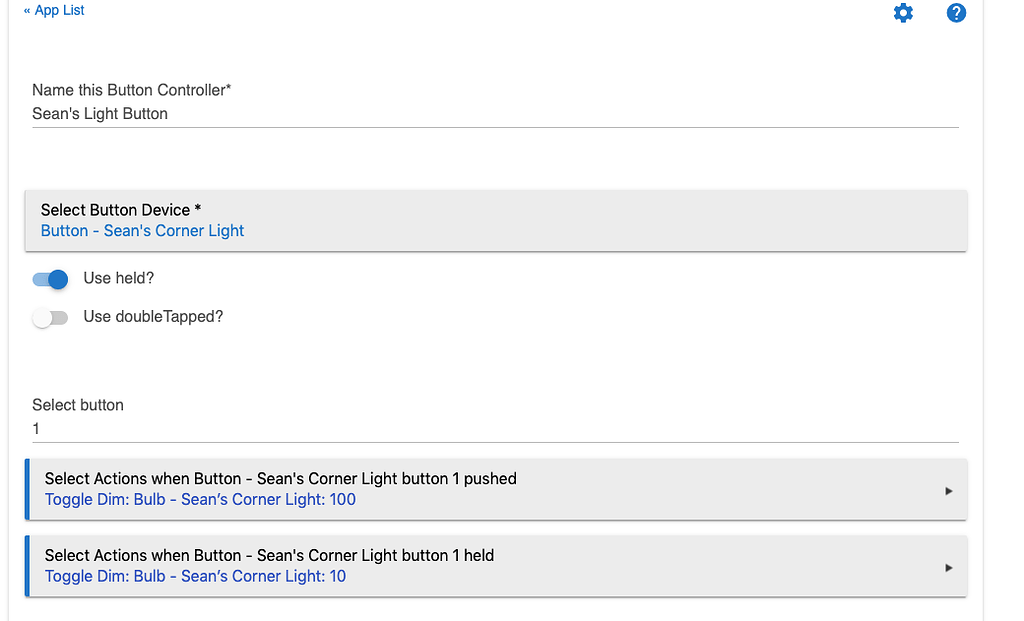The width and height of the screenshot is (1024, 621).
Task: Expand actions for button 1 pushed
Action: (280, 479)
